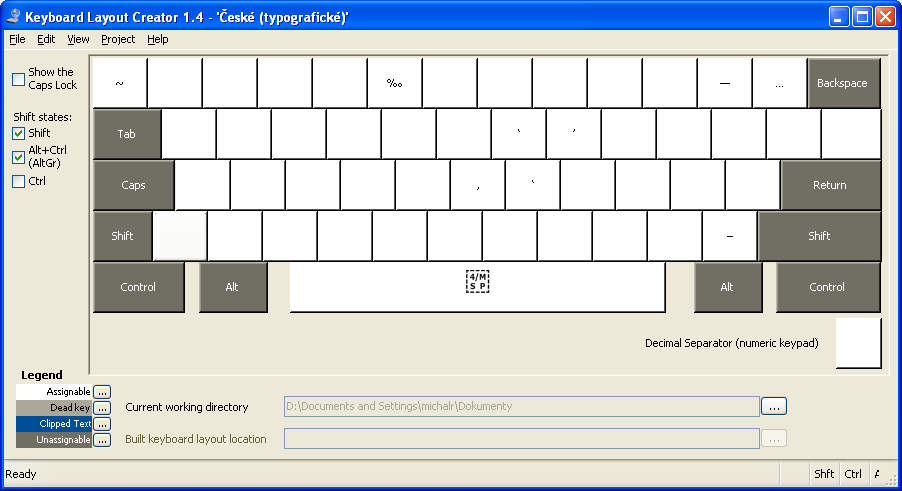Open the Project menu
Screen dimensions: 902x491
(x=118, y=39)
